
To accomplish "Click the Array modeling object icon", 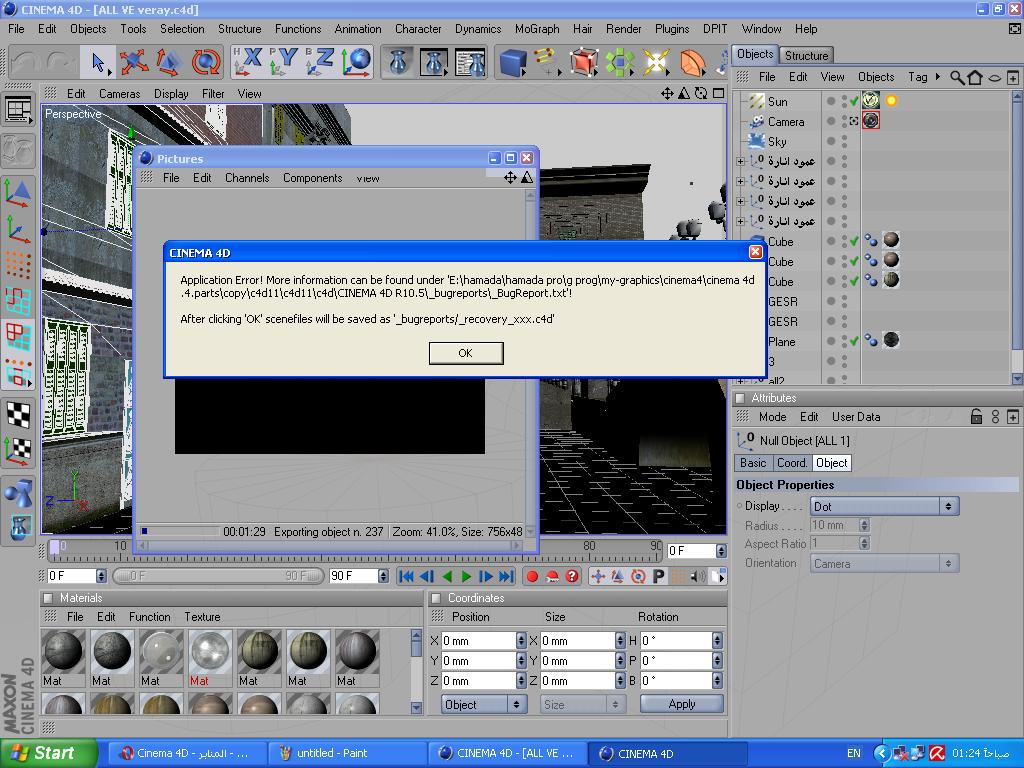I will (x=620, y=63).
